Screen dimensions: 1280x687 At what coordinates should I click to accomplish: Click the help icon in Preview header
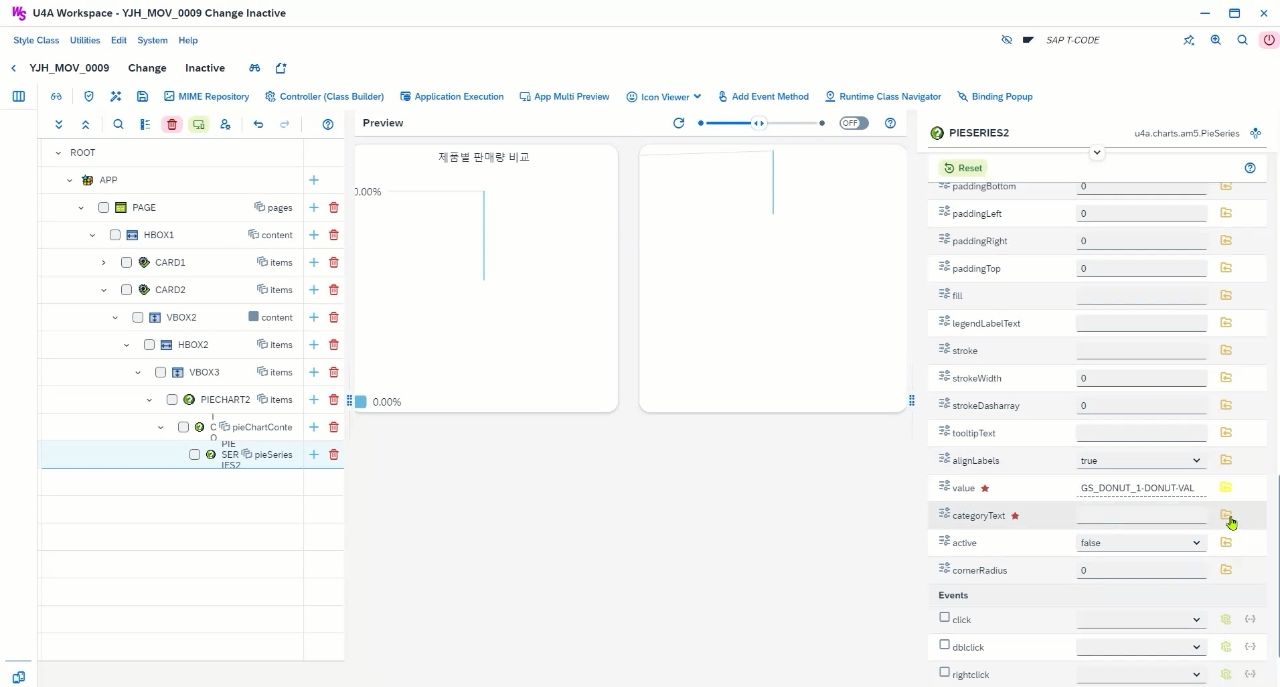click(890, 123)
